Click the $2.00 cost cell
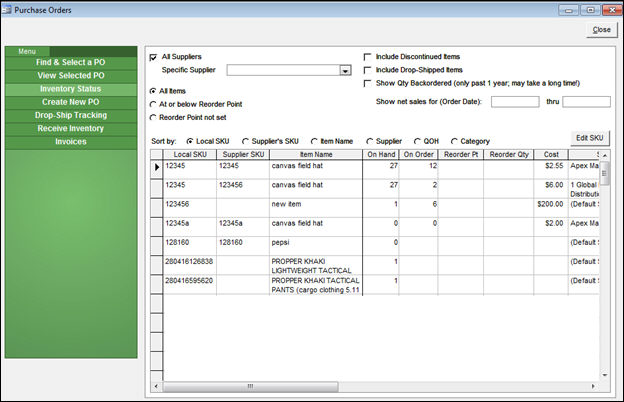624x402 pixels. coord(551,227)
